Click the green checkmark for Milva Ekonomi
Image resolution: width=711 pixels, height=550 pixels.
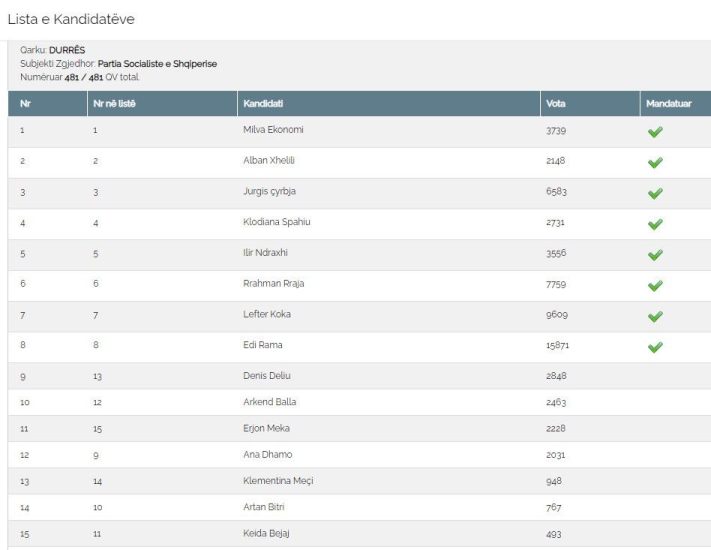tap(655, 131)
